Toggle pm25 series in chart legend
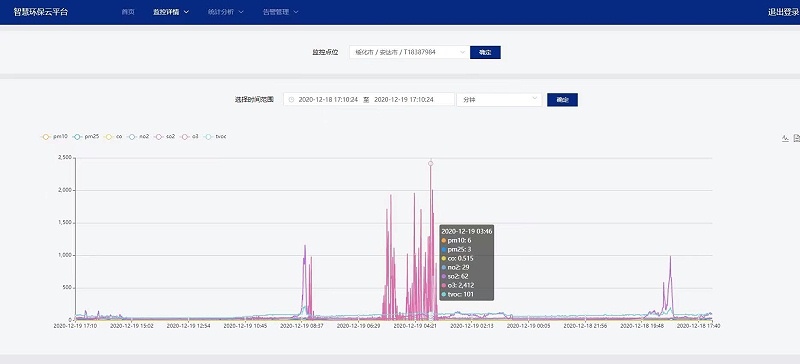Viewport: 800px width, 364px height. pyautogui.click(x=85, y=137)
